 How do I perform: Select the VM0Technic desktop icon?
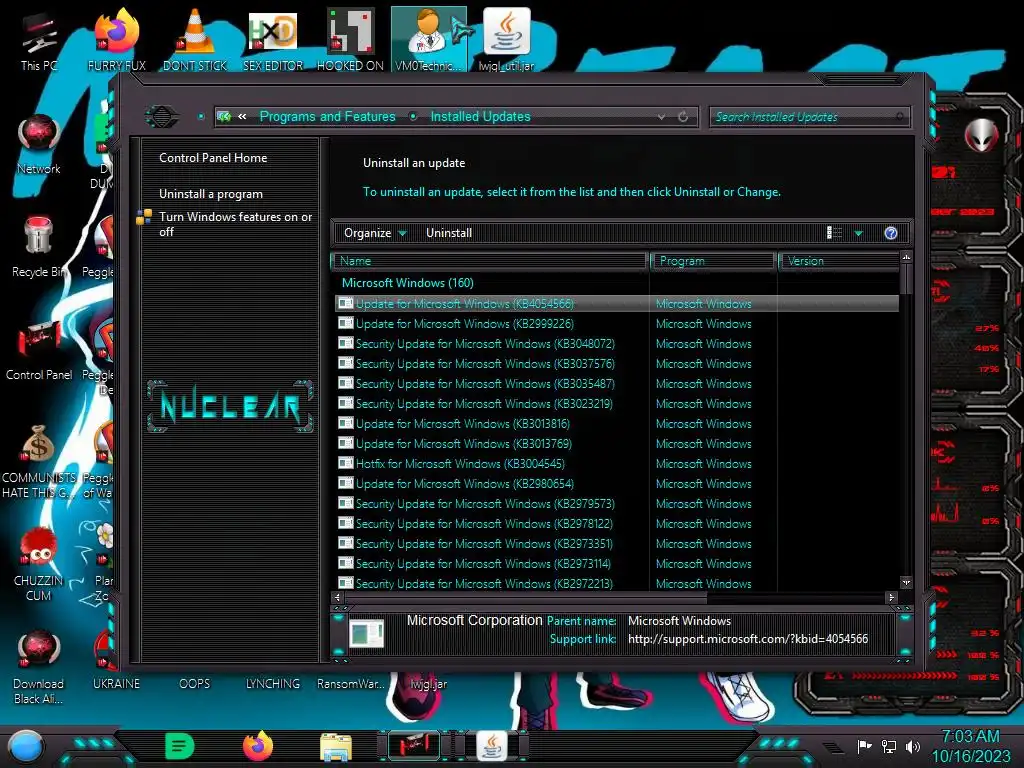(x=428, y=40)
